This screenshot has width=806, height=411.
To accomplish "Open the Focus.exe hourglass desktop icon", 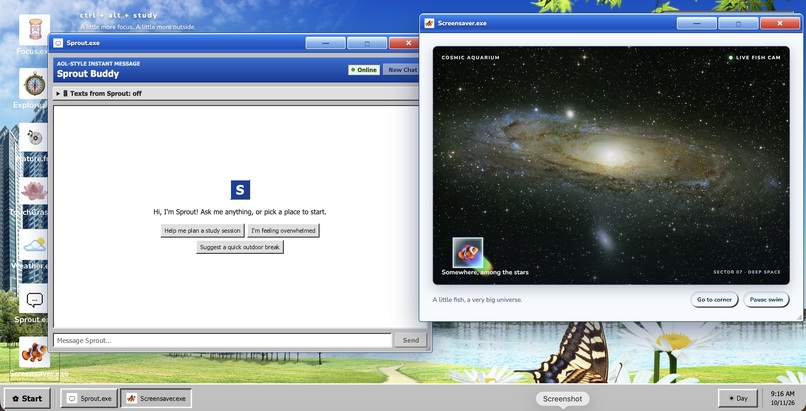I will tap(34, 30).
